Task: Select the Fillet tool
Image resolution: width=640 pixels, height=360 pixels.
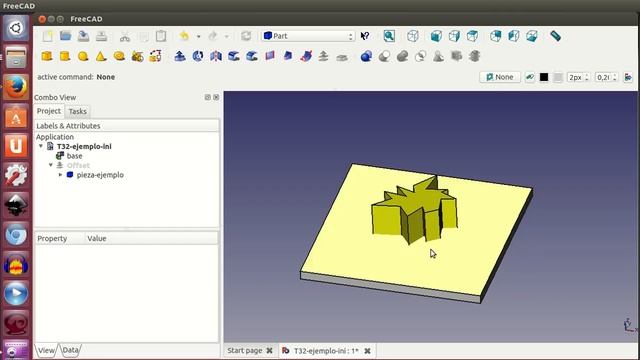Action: 233,56
